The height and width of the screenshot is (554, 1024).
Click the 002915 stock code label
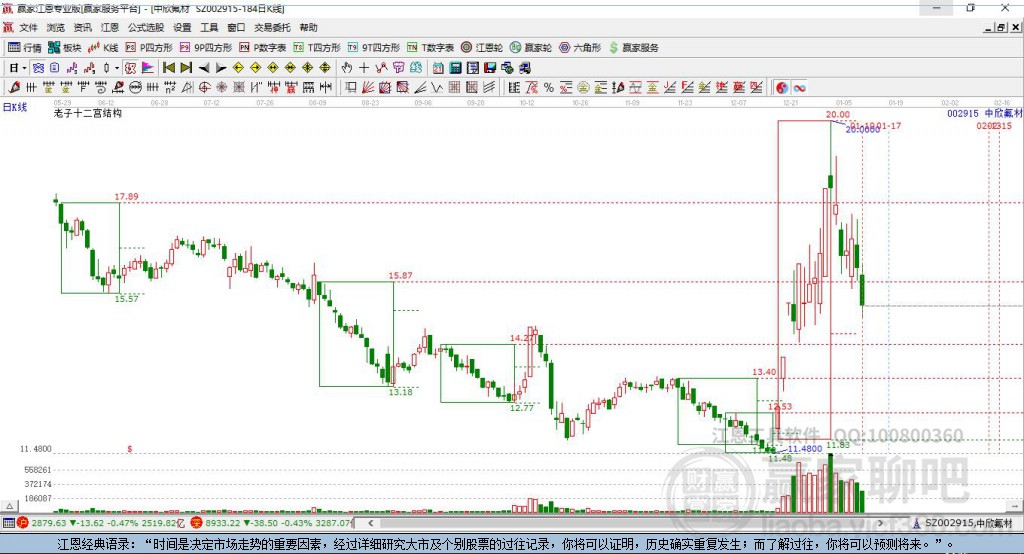click(x=963, y=113)
